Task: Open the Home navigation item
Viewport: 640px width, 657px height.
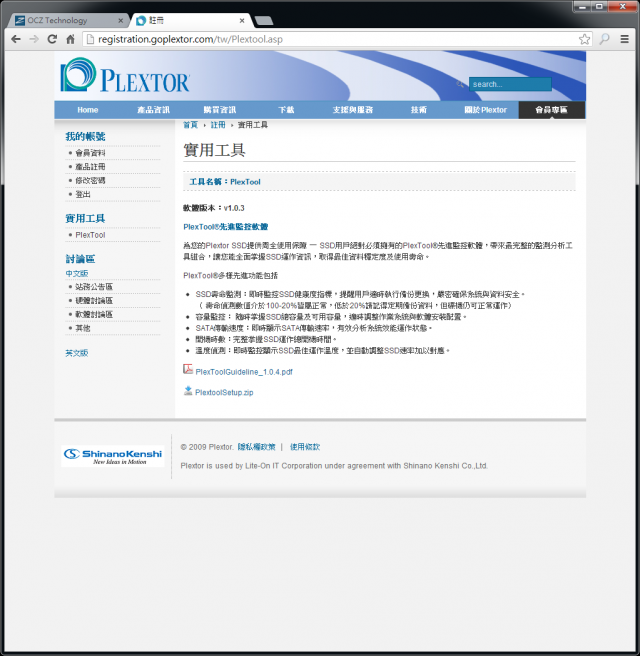Action: pos(88,110)
